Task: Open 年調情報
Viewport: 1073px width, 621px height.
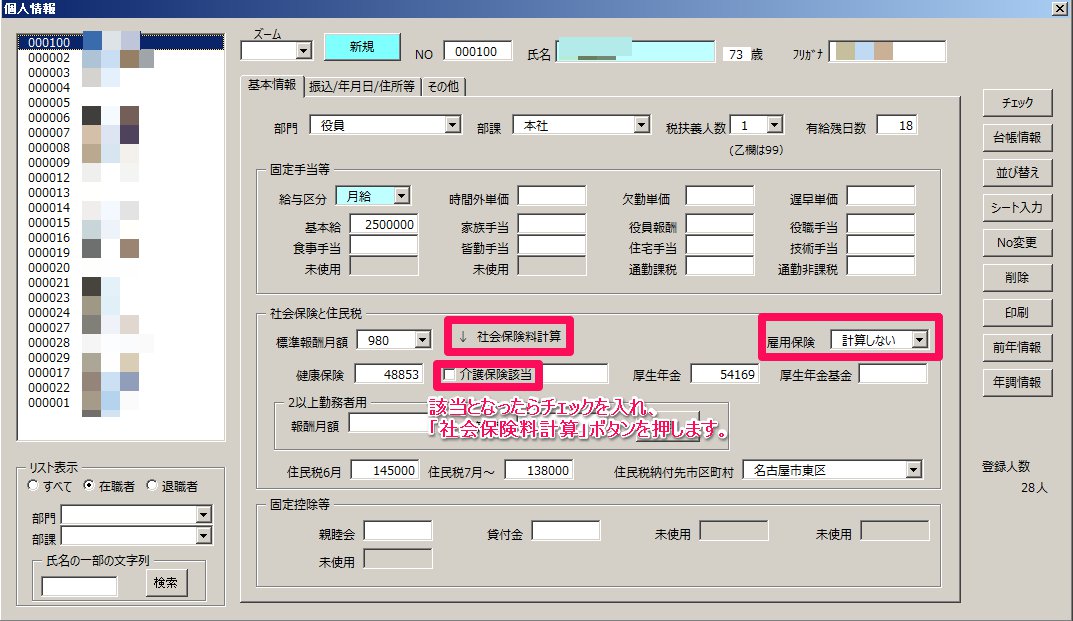Action: [x=1017, y=382]
